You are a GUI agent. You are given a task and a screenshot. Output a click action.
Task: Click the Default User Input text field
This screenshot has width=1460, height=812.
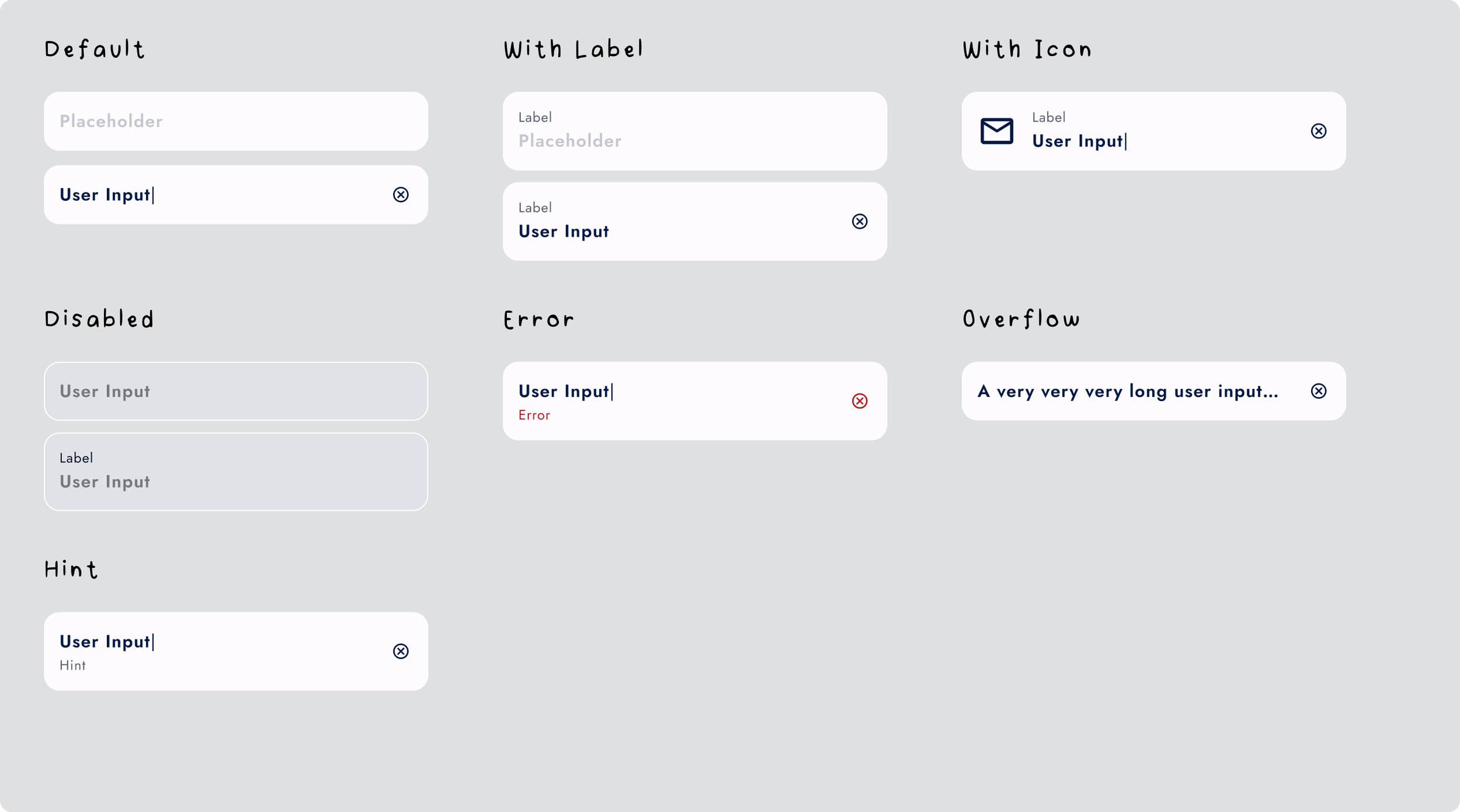click(216, 194)
